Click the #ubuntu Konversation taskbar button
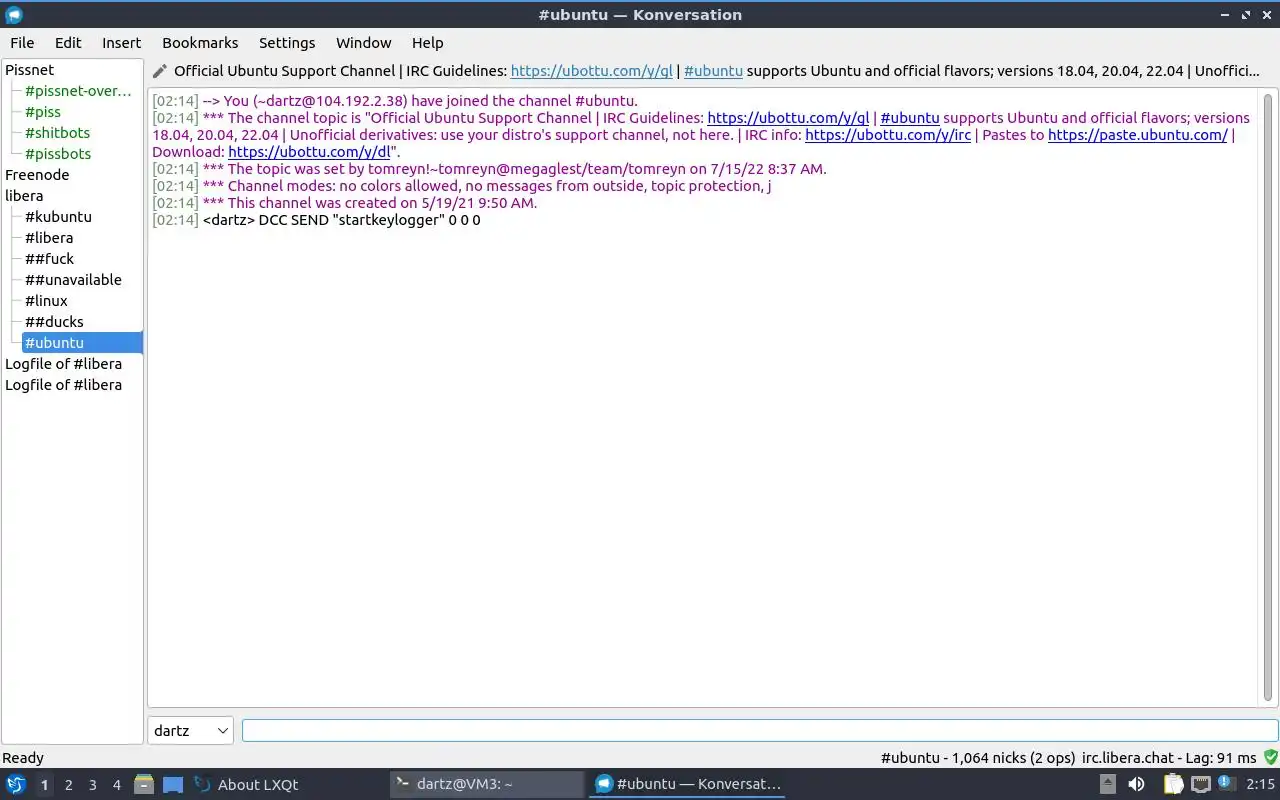 [x=688, y=784]
